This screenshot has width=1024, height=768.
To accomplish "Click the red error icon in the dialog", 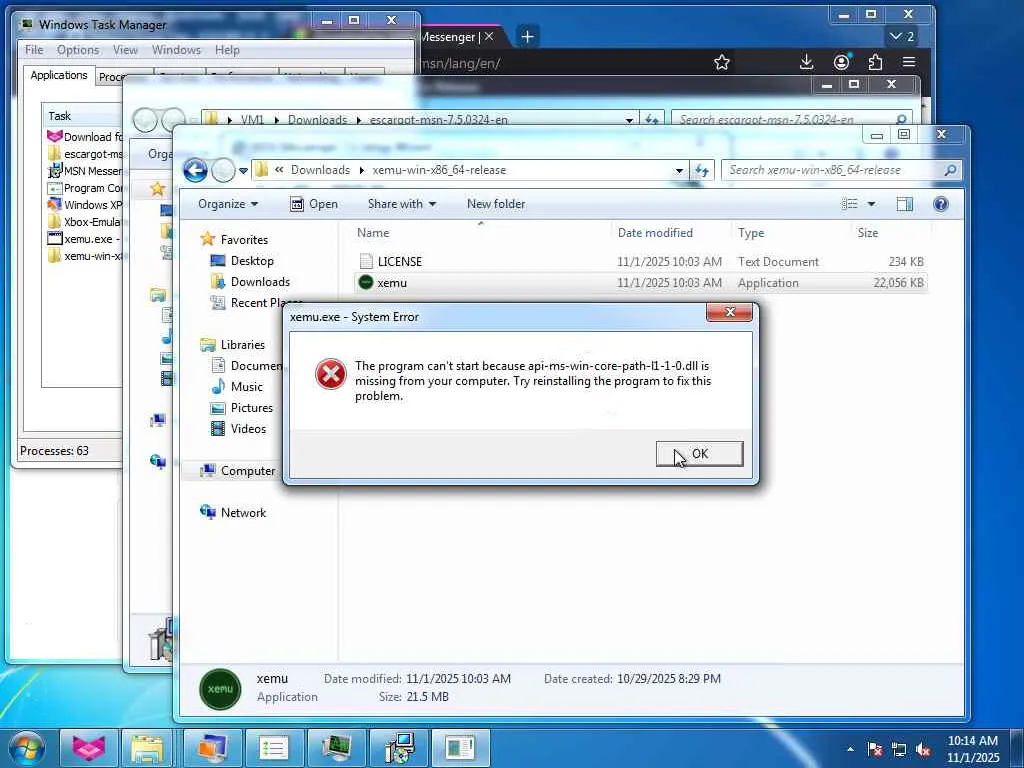I will (x=330, y=374).
